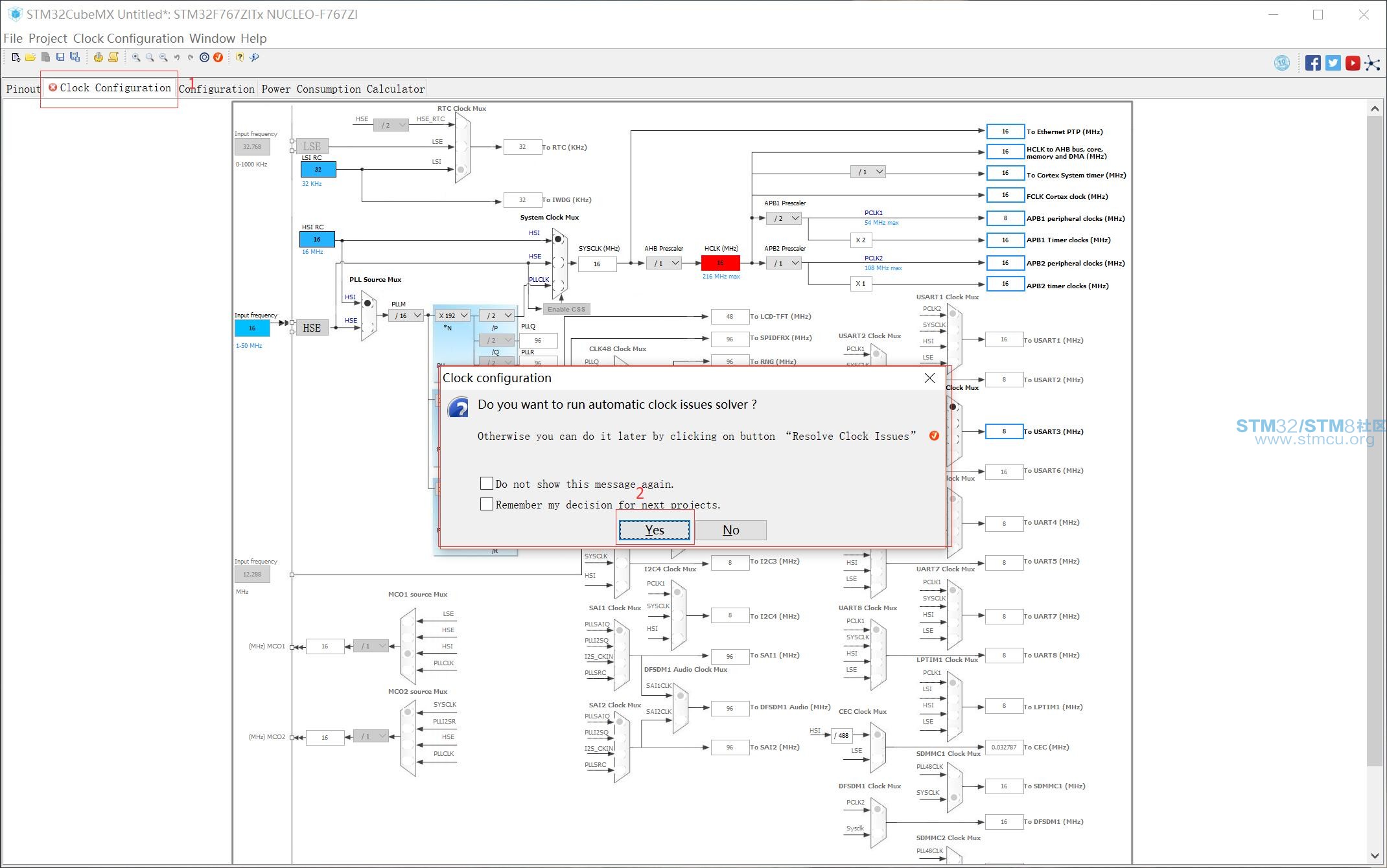Image resolution: width=1387 pixels, height=868 pixels.
Task: Click the Resolve Clock Issues toolbar icon
Action: pyautogui.click(x=218, y=58)
